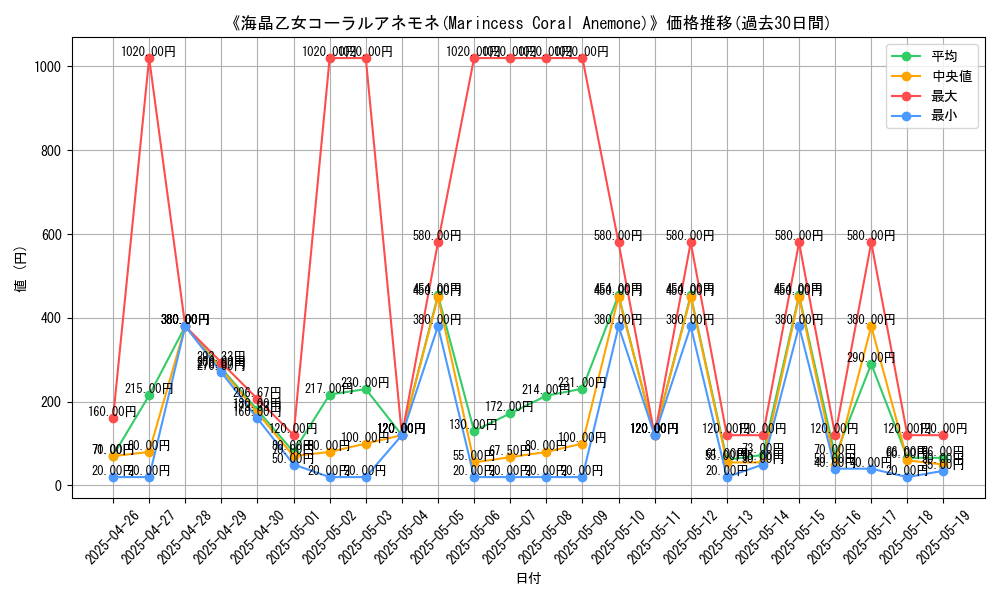This screenshot has width=1000, height=600.
Task: Click the red marker in the legend
Action: tap(906, 96)
